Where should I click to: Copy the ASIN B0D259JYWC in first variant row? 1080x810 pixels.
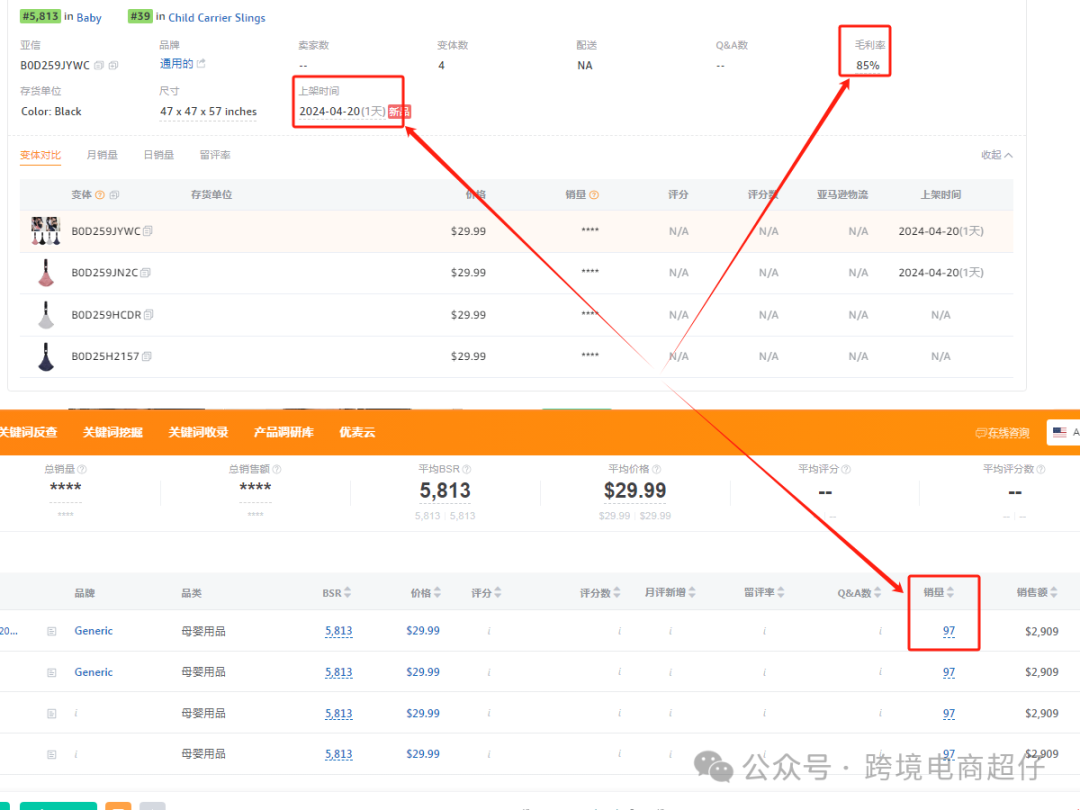(148, 231)
